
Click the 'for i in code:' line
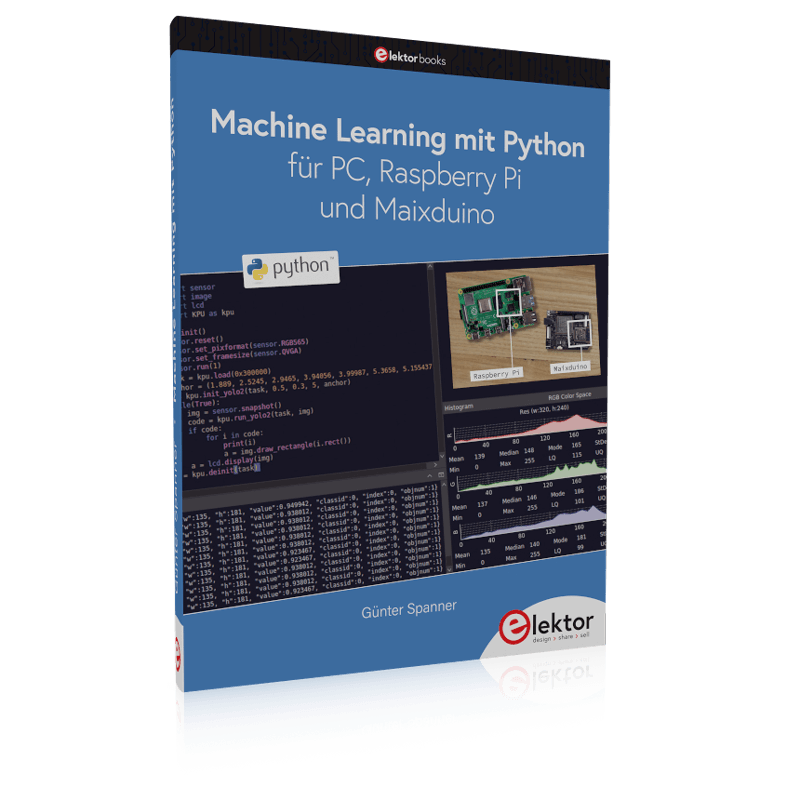[235, 435]
